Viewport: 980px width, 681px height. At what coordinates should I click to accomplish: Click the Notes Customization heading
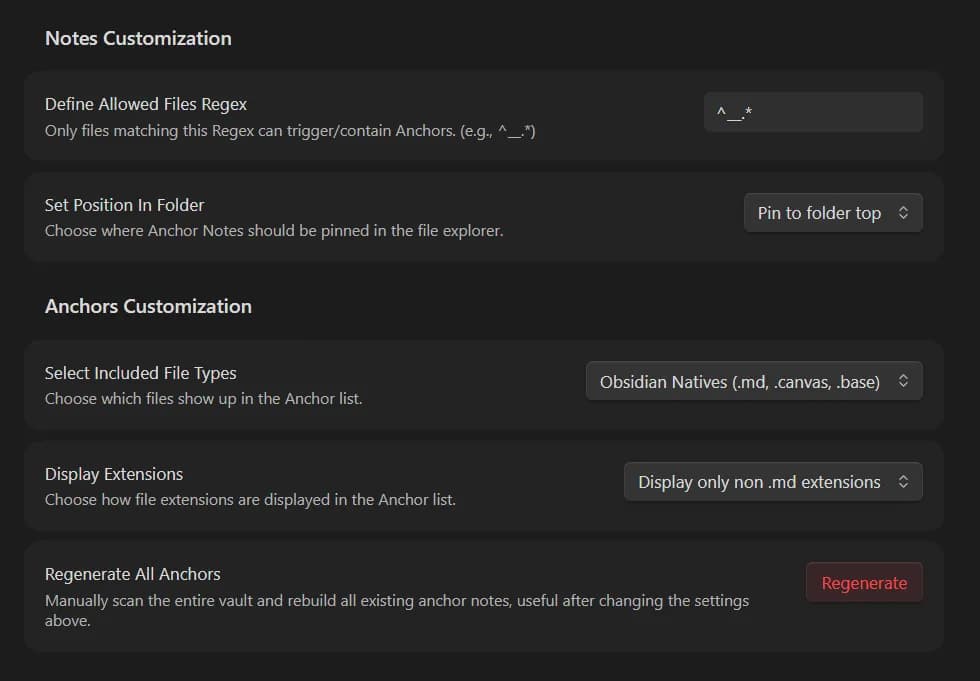138,39
